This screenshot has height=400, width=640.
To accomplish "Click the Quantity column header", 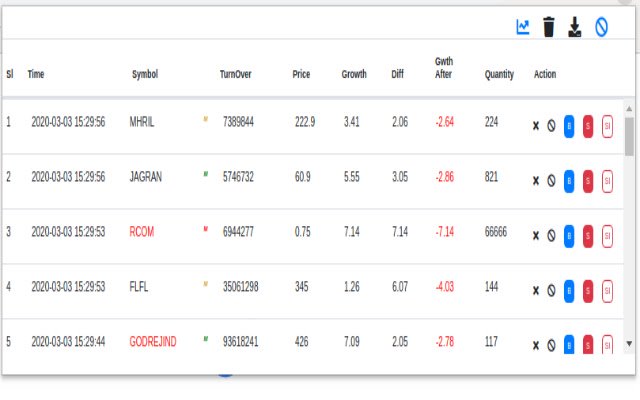I will (499, 74).
